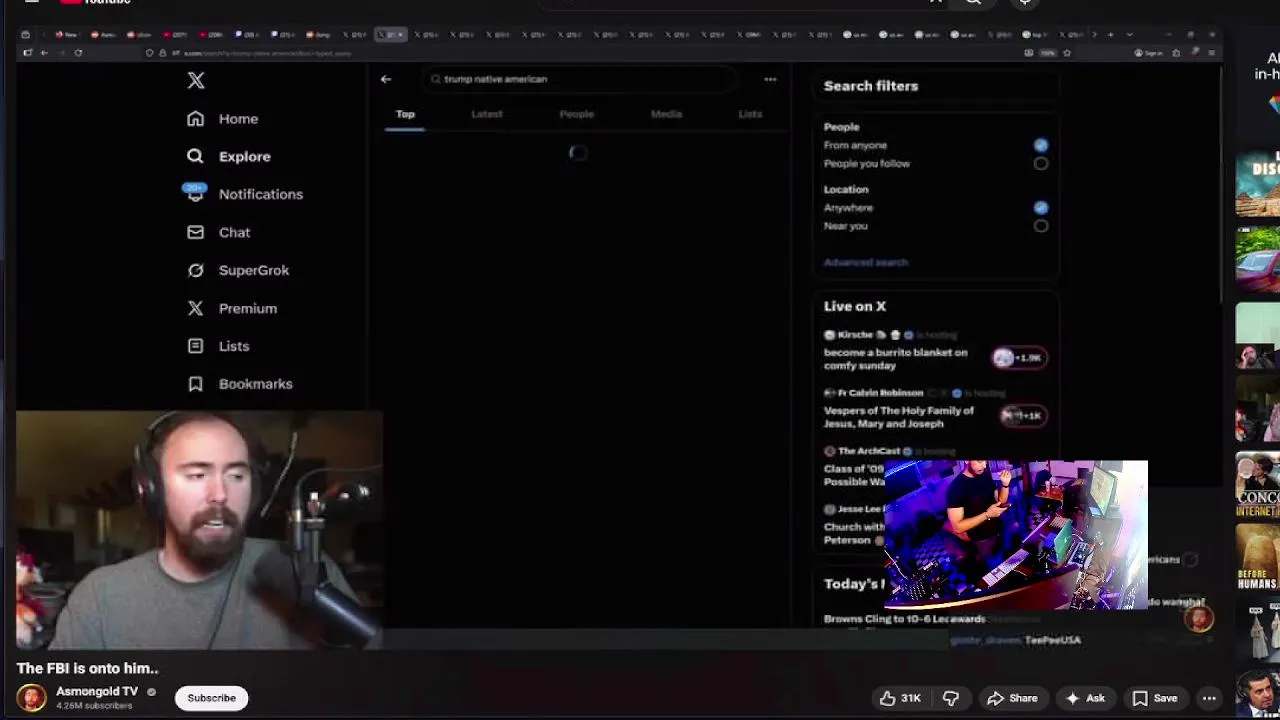Open the Asmongold TV channel name link
This screenshot has width=1280, height=720.
point(97,691)
